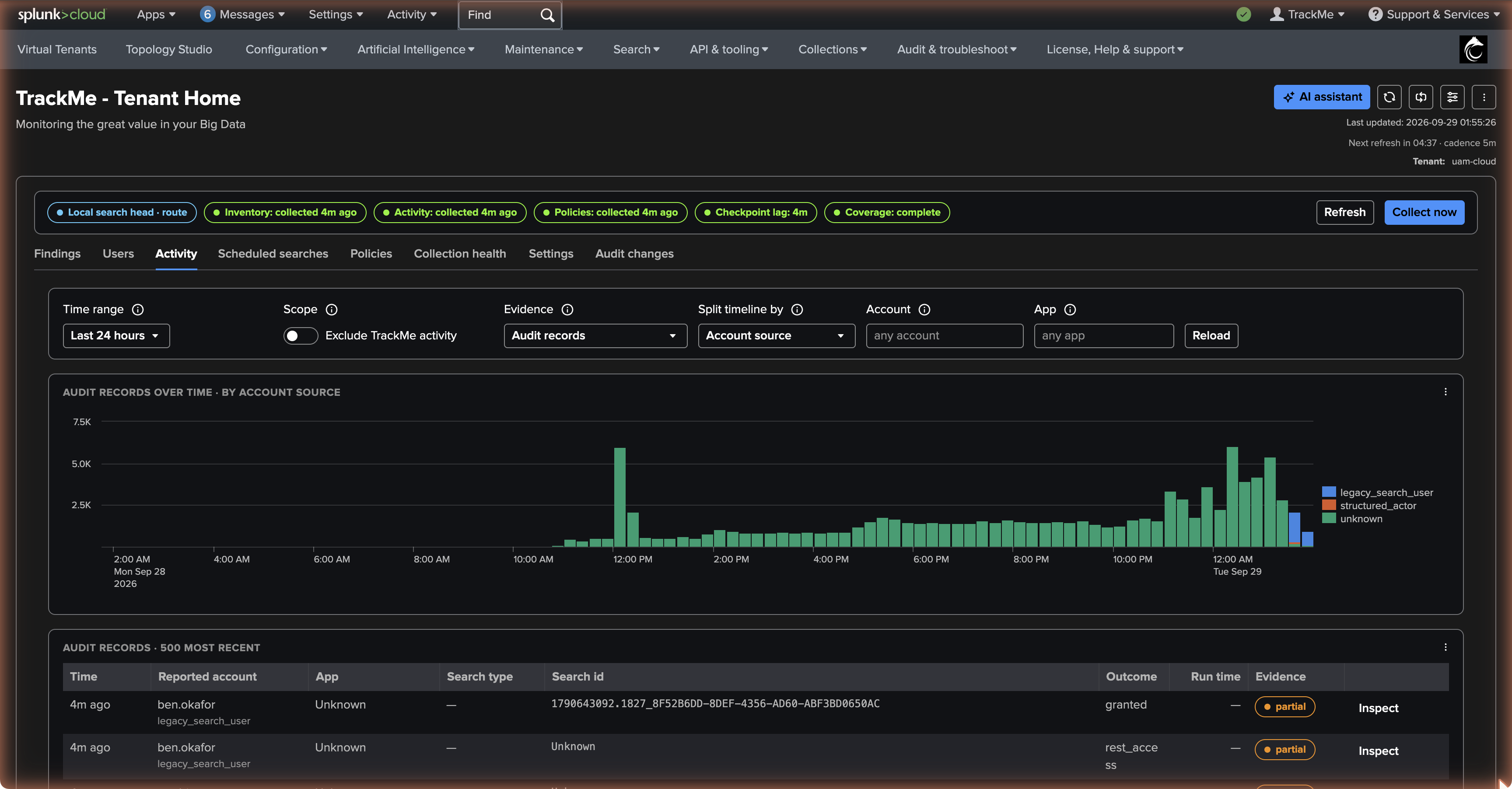Switch to the Scheduled searches tab
1512x789 pixels.
(273, 254)
